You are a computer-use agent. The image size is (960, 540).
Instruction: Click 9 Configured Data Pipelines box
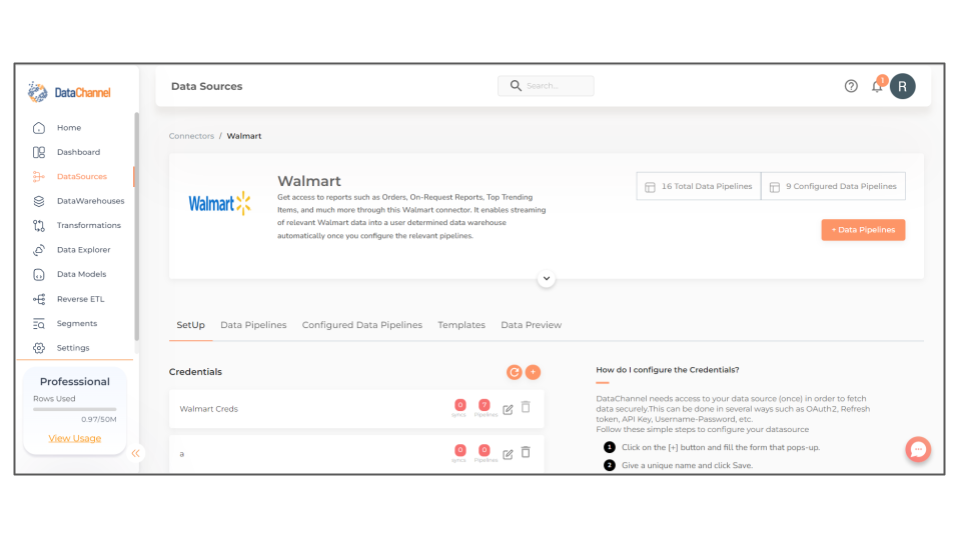click(x=833, y=186)
